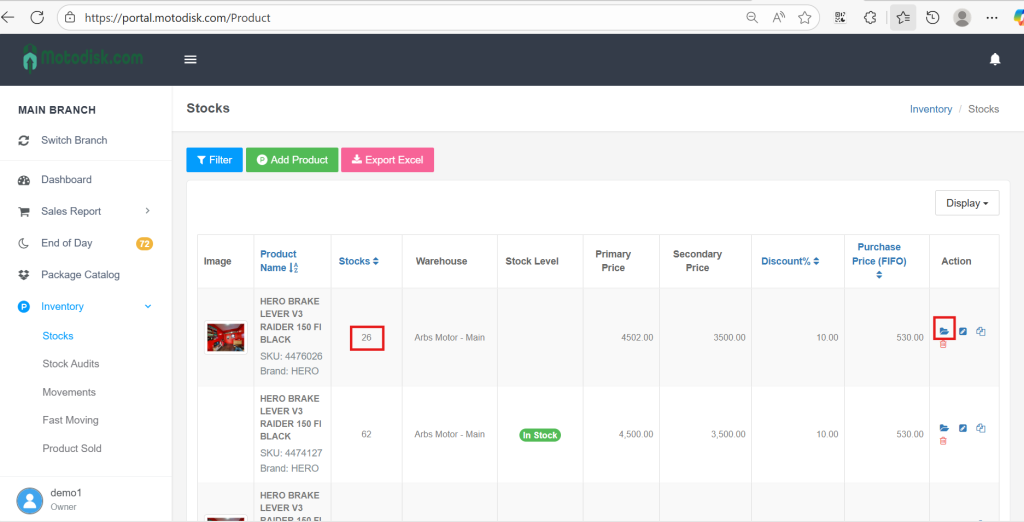The image size is (1024, 522).
Task: Open the folder icon for SKU 4476026
Action: (944, 331)
